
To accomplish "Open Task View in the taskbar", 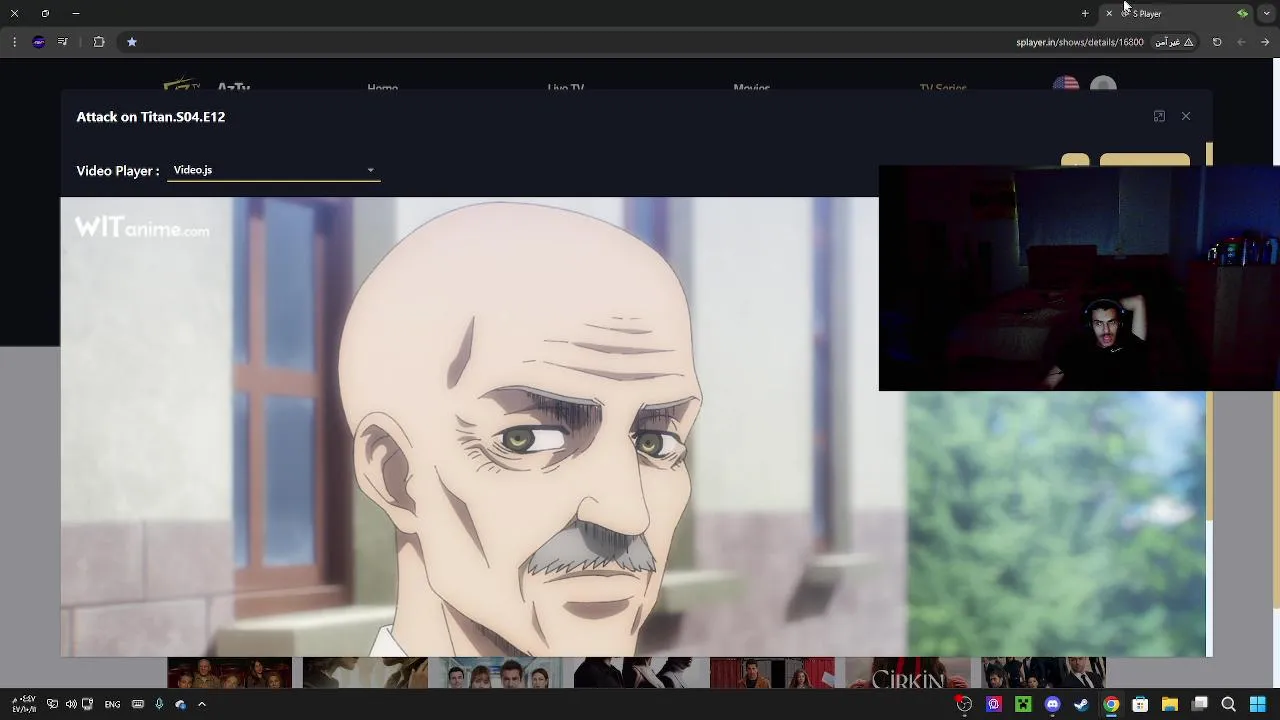I will (x=1199, y=704).
